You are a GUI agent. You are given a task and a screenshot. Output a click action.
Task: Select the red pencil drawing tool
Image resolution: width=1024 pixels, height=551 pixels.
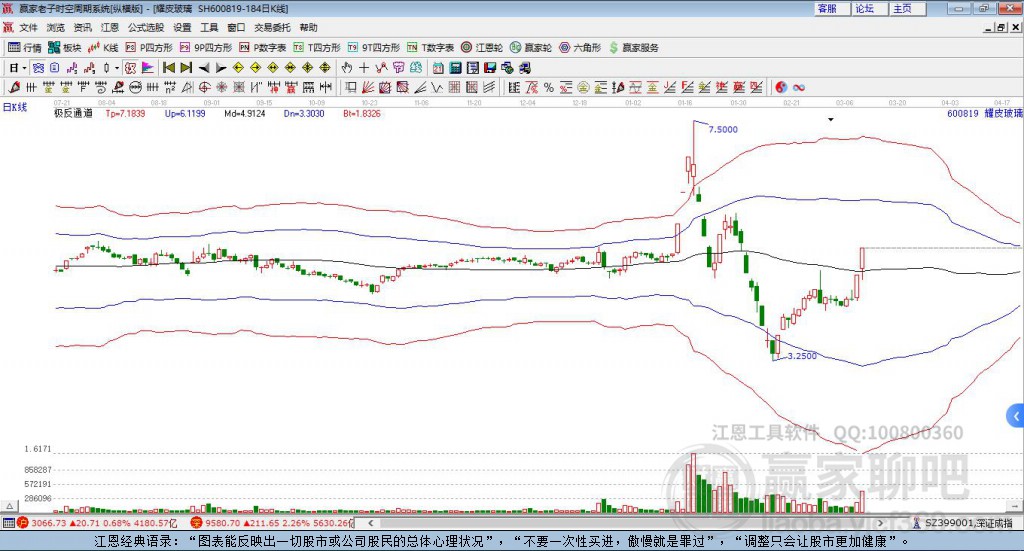pyautogui.click(x=14, y=87)
